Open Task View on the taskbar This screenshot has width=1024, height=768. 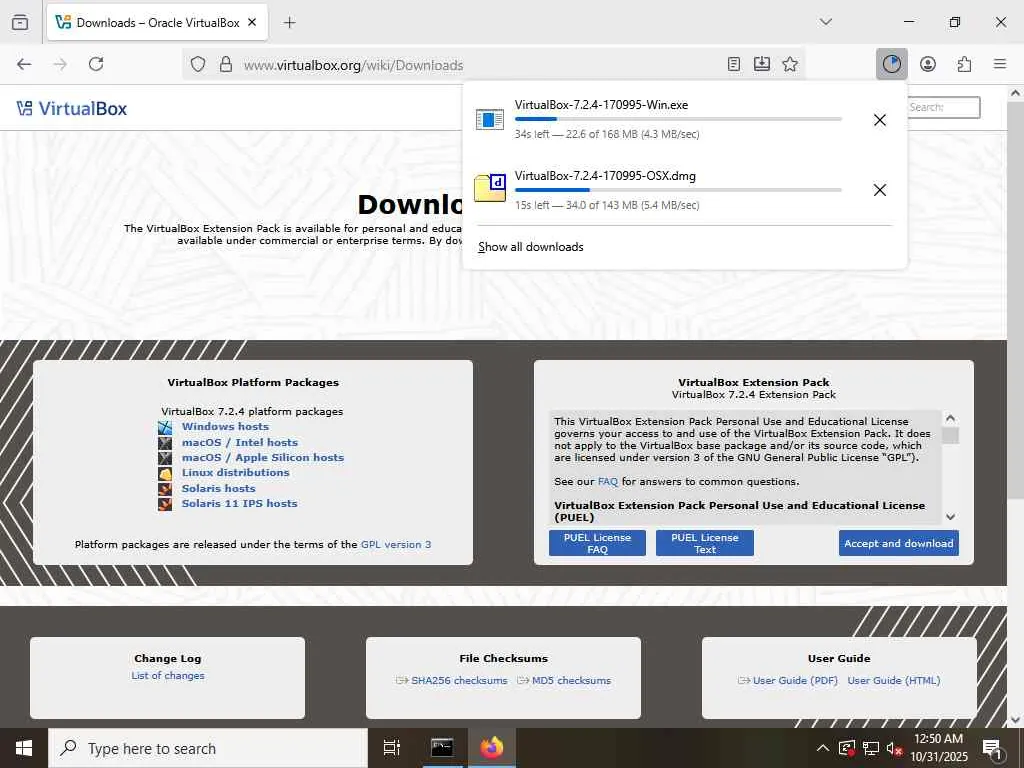pyautogui.click(x=392, y=748)
